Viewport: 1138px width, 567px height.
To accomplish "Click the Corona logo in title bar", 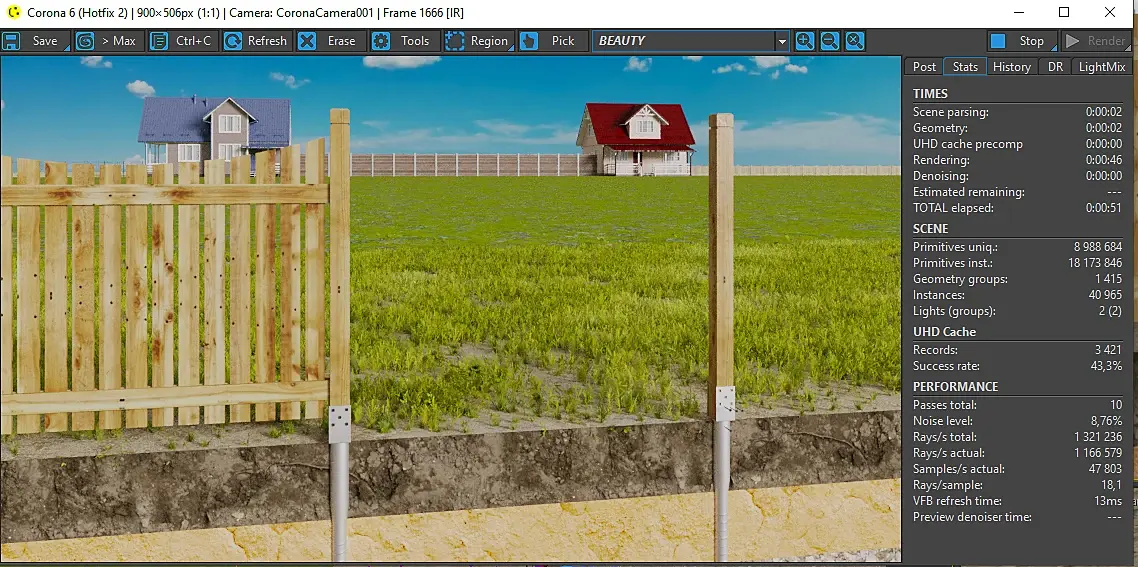I will (x=13, y=12).
